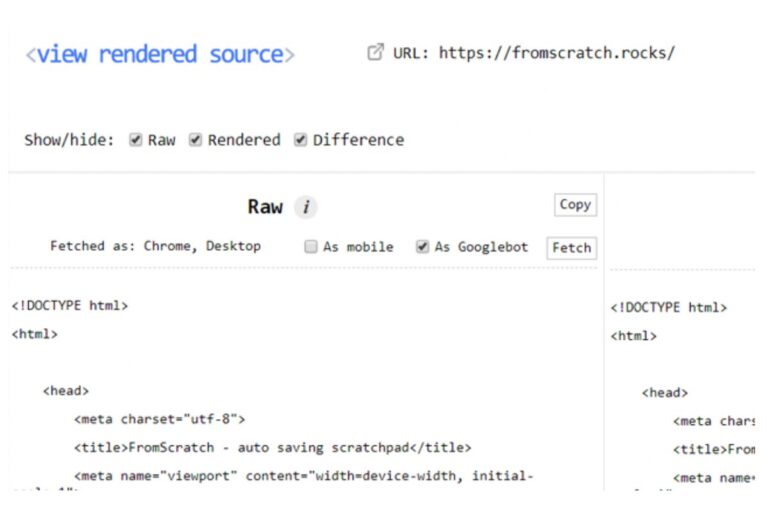
Task: Uncheck the As Googlebot option
Action: [x=422, y=247]
